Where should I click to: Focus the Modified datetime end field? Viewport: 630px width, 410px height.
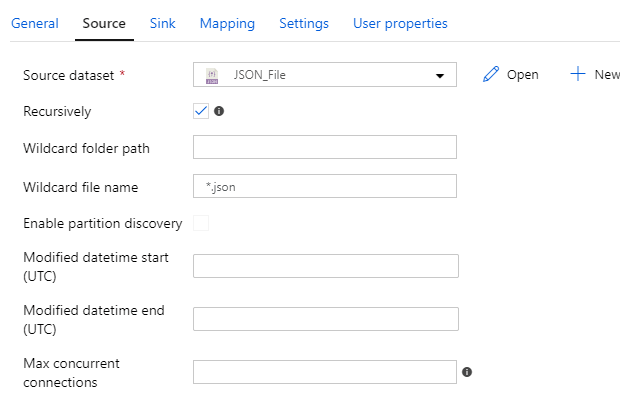point(325,319)
